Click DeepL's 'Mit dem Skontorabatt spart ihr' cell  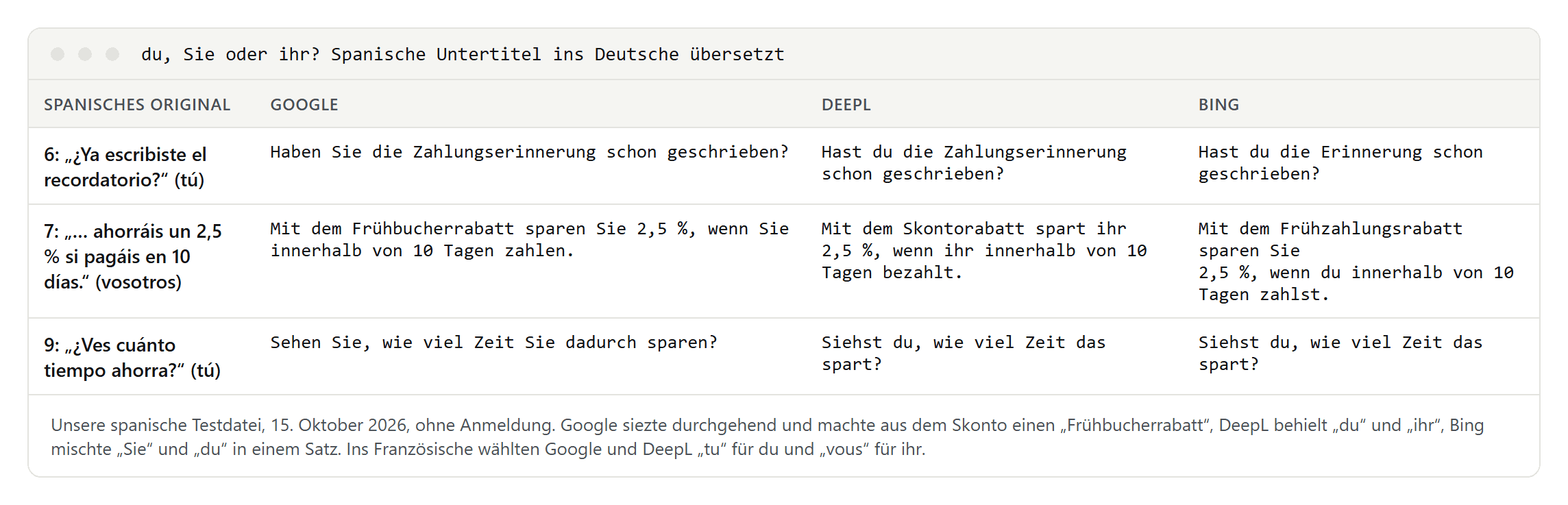[984, 251]
